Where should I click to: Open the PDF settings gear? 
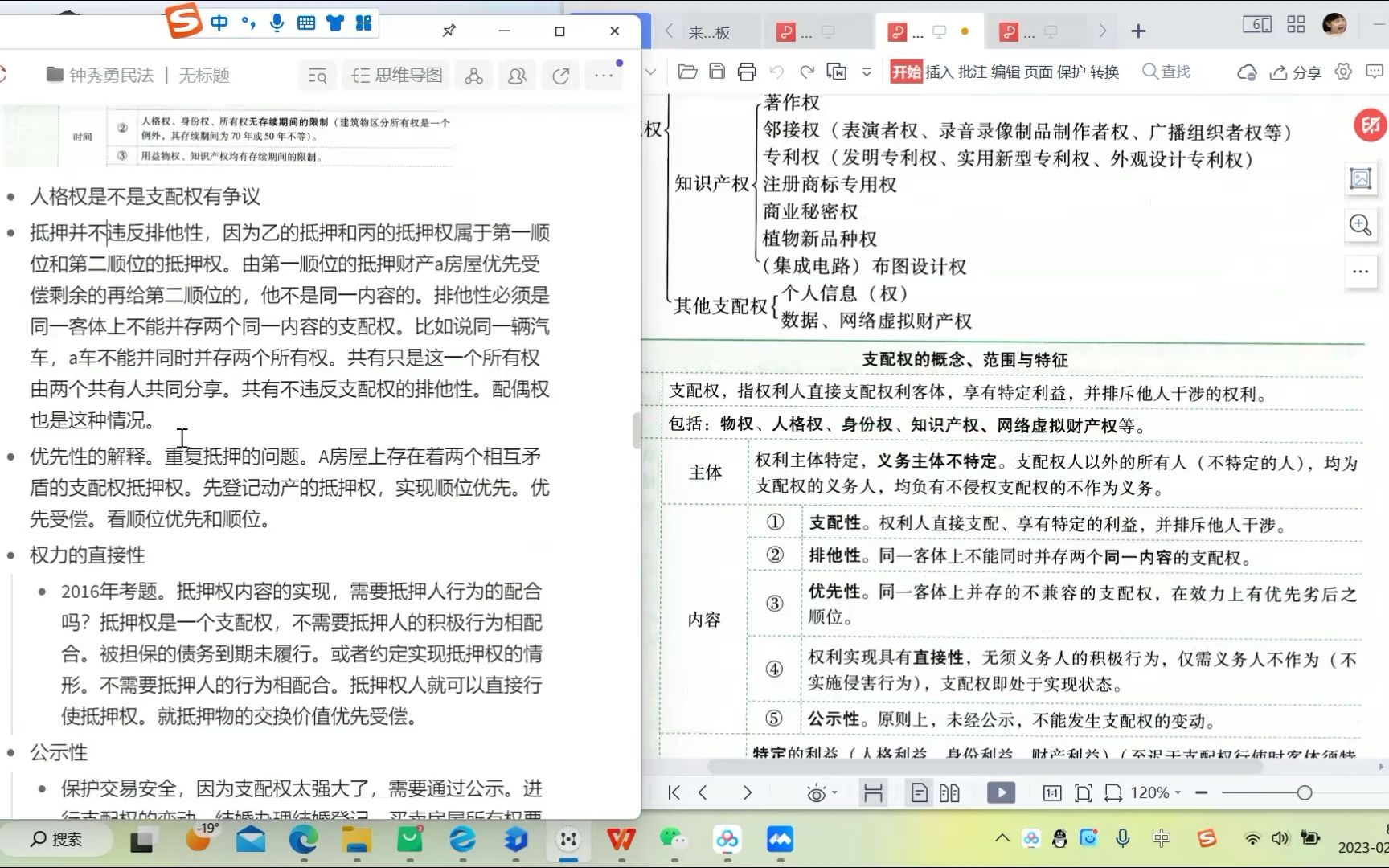[1343, 72]
